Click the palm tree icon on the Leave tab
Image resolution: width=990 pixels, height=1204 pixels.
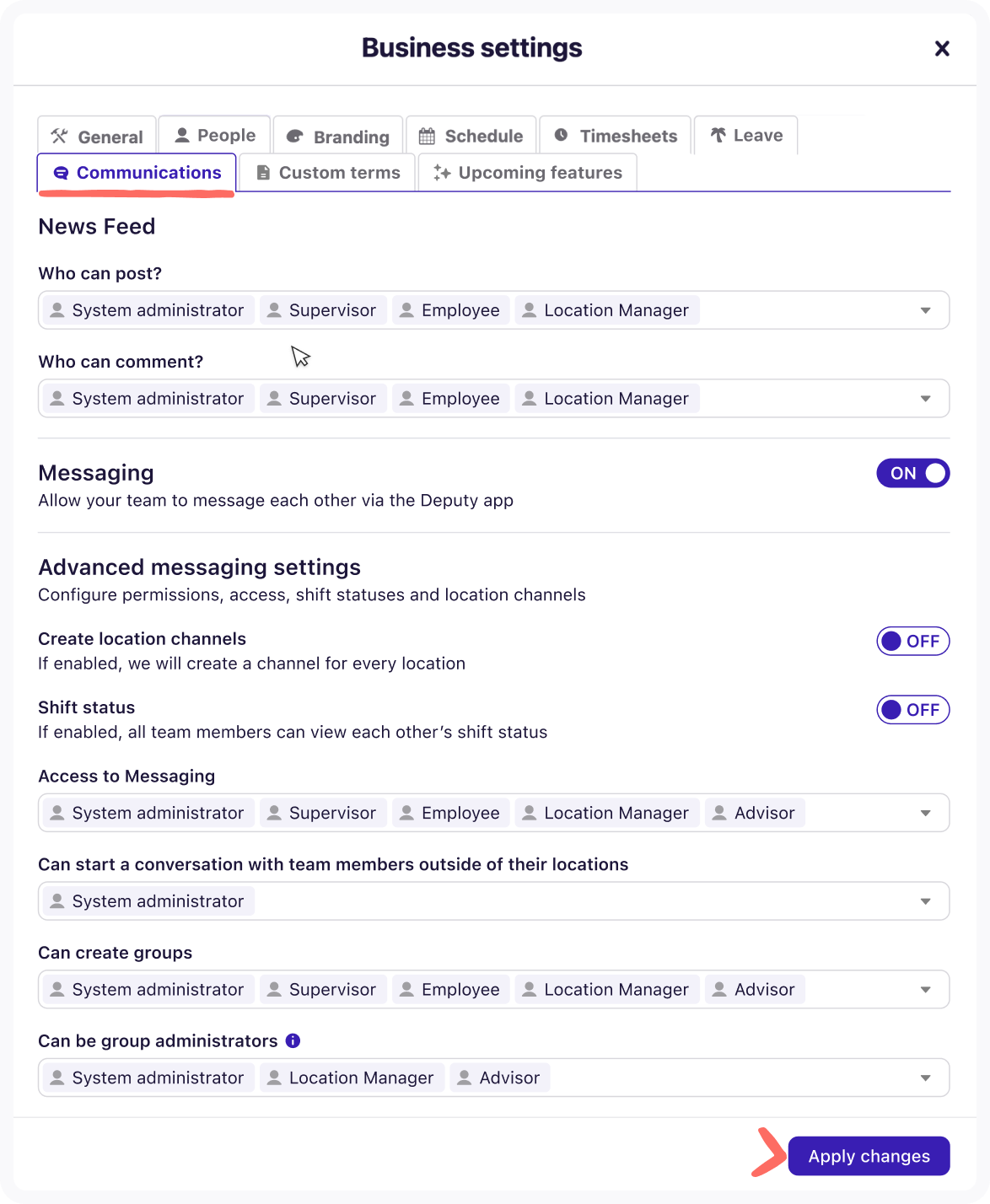(718, 133)
